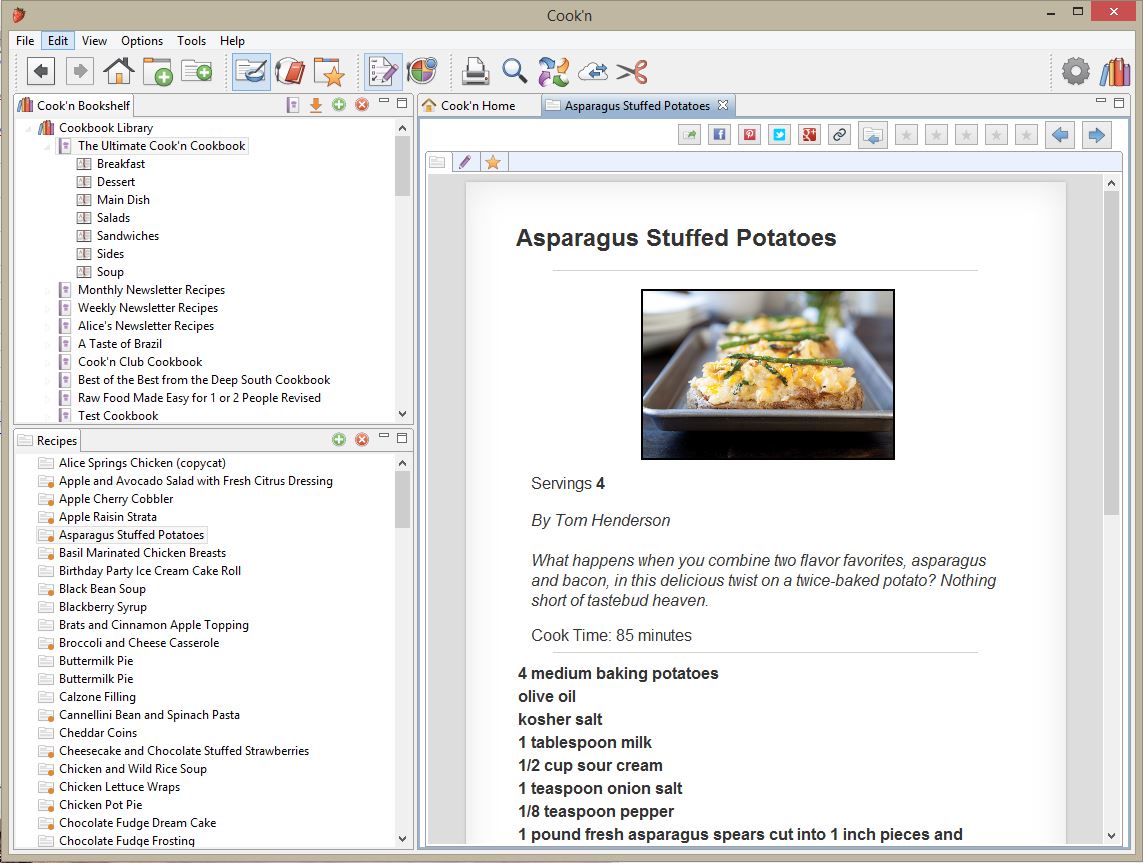The width and height of the screenshot is (1143, 863).
Task: Open the nutrition pie plate icon
Action: 421,71
